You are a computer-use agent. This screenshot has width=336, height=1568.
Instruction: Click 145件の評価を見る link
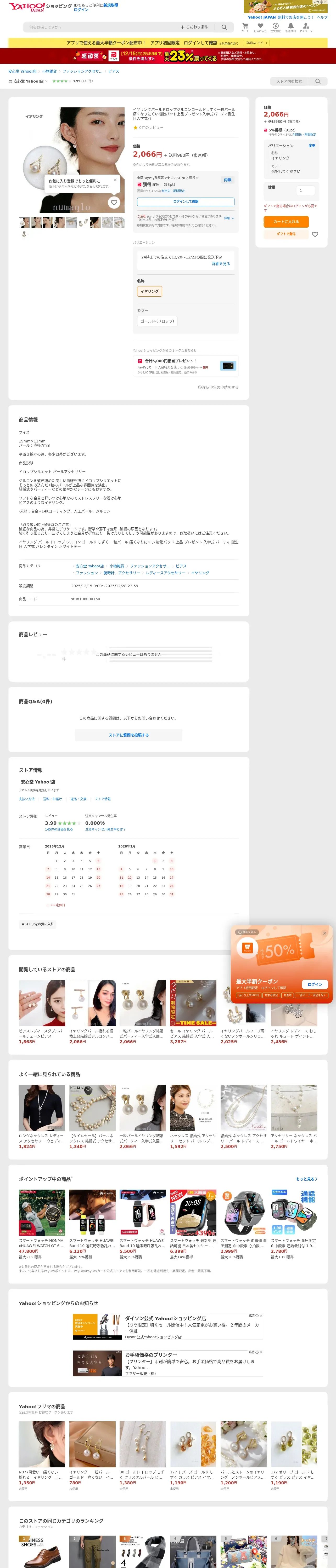[59, 830]
